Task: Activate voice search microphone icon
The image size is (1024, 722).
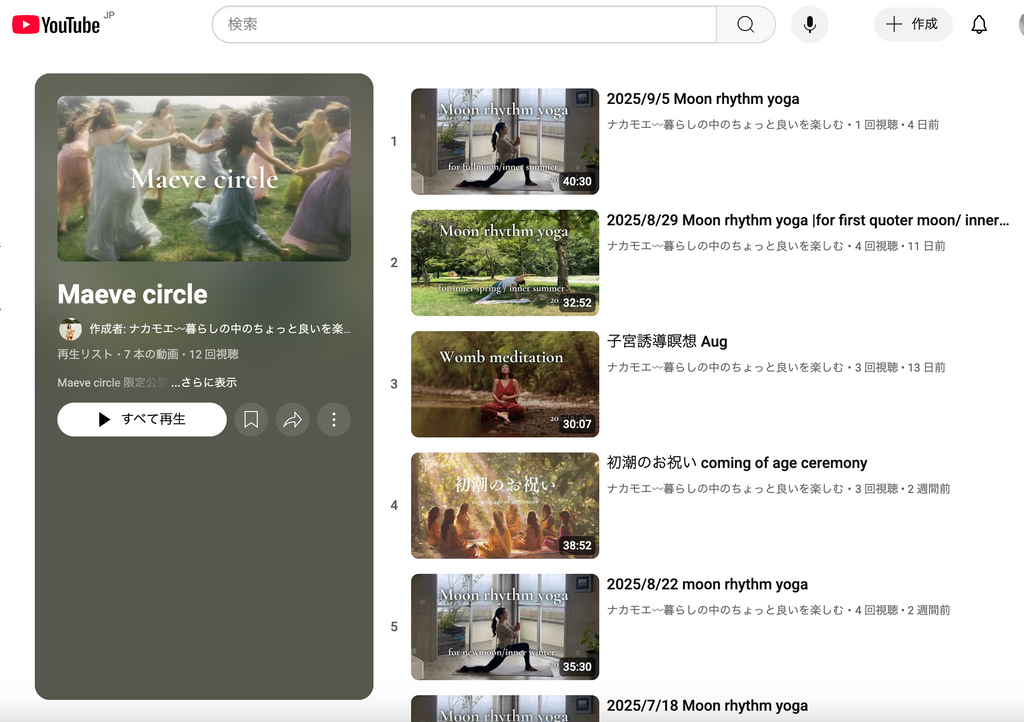Action: click(809, 25)
